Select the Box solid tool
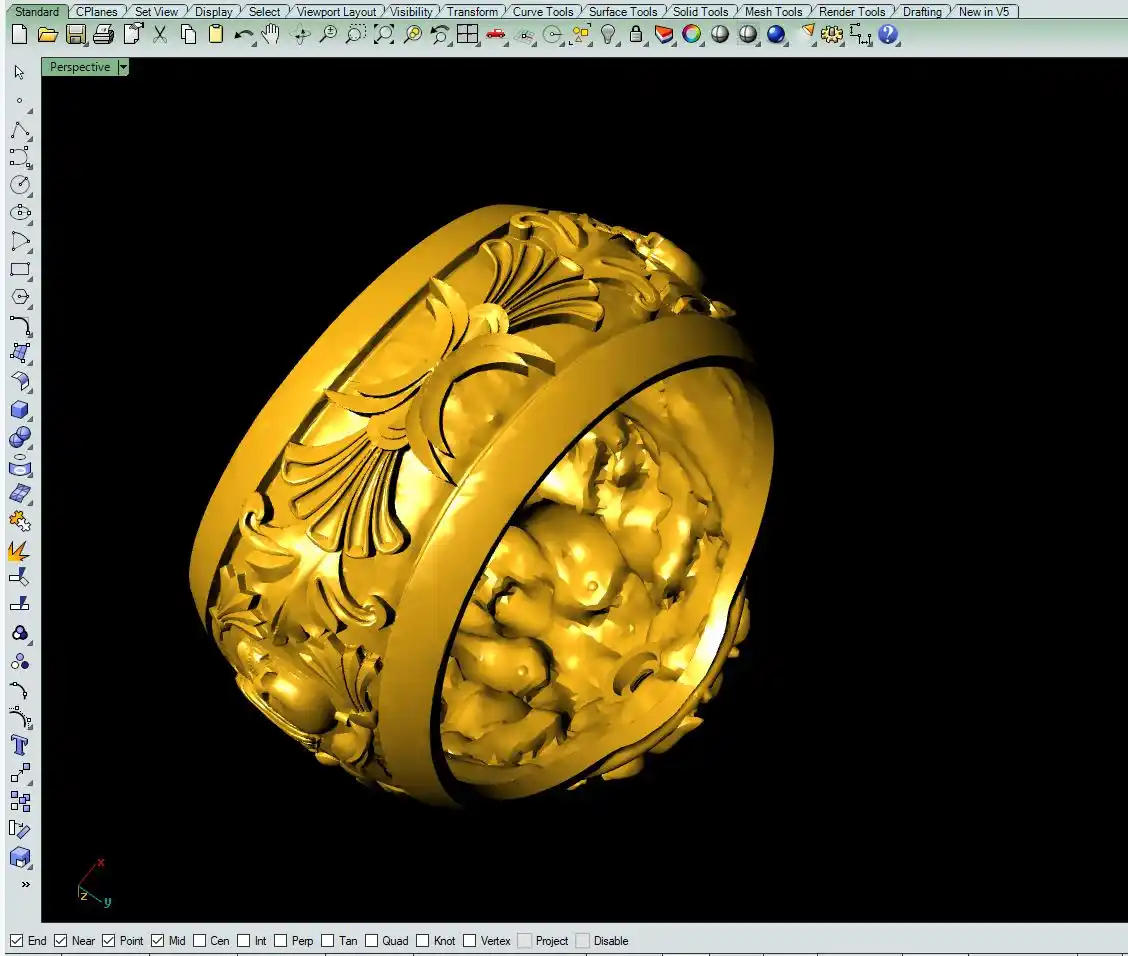Screen dimensions: 1128x956 click(x=20, y=409)
